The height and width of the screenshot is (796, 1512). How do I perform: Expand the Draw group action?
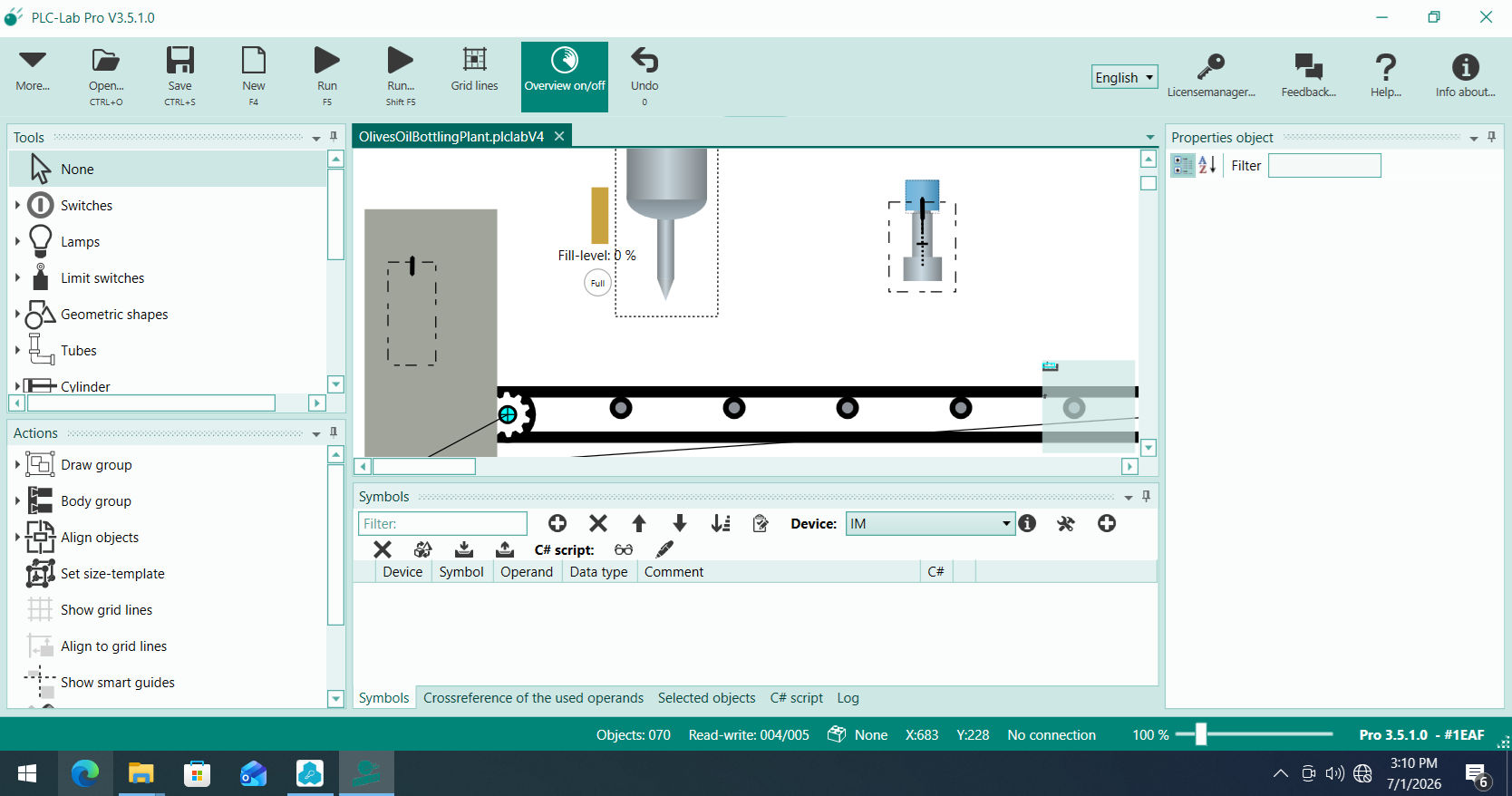pos(17,464)
